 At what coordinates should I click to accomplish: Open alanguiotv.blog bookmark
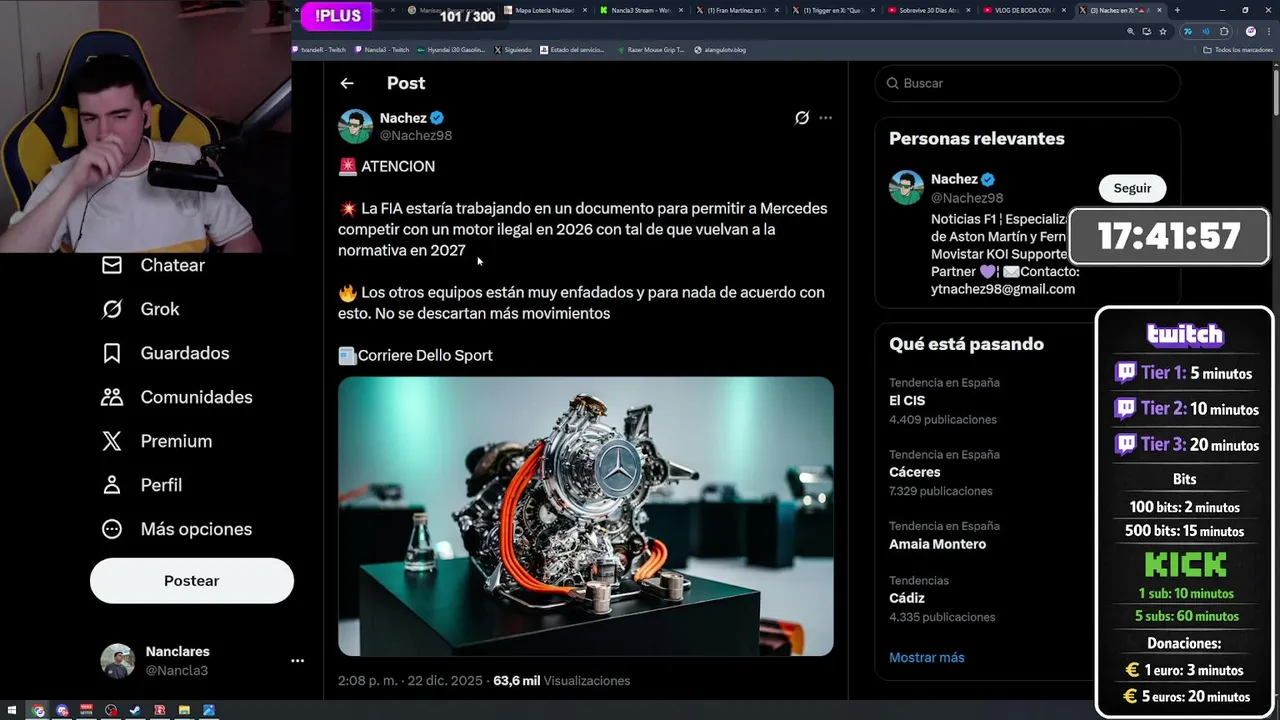point(720,49)
